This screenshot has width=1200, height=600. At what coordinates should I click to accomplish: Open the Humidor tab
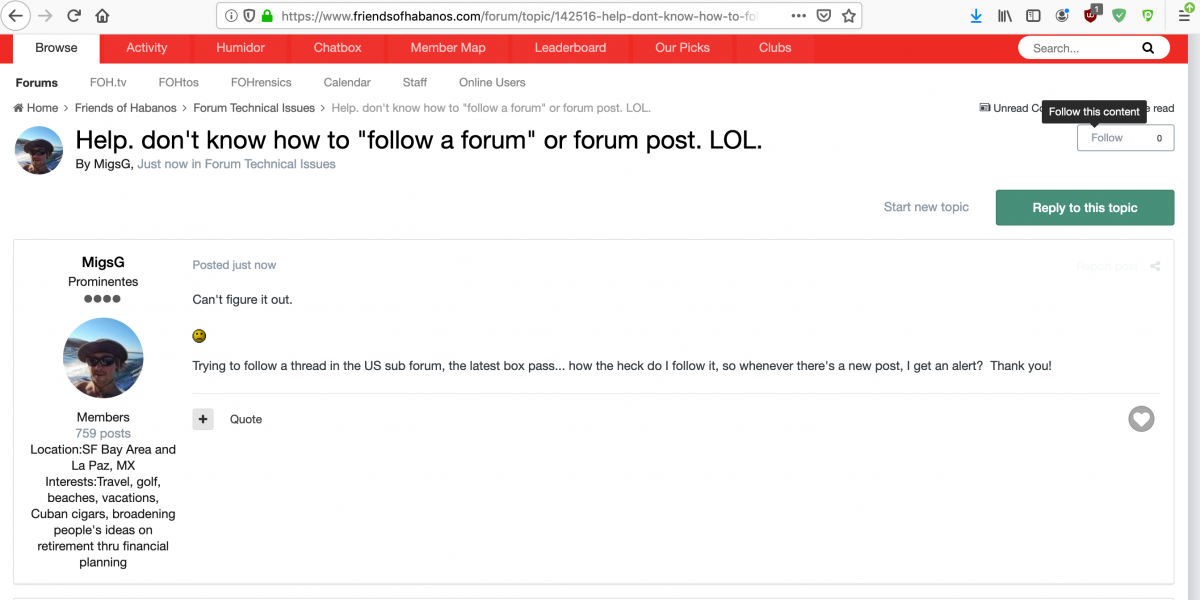pyautogui.click(x=241, y=48)
